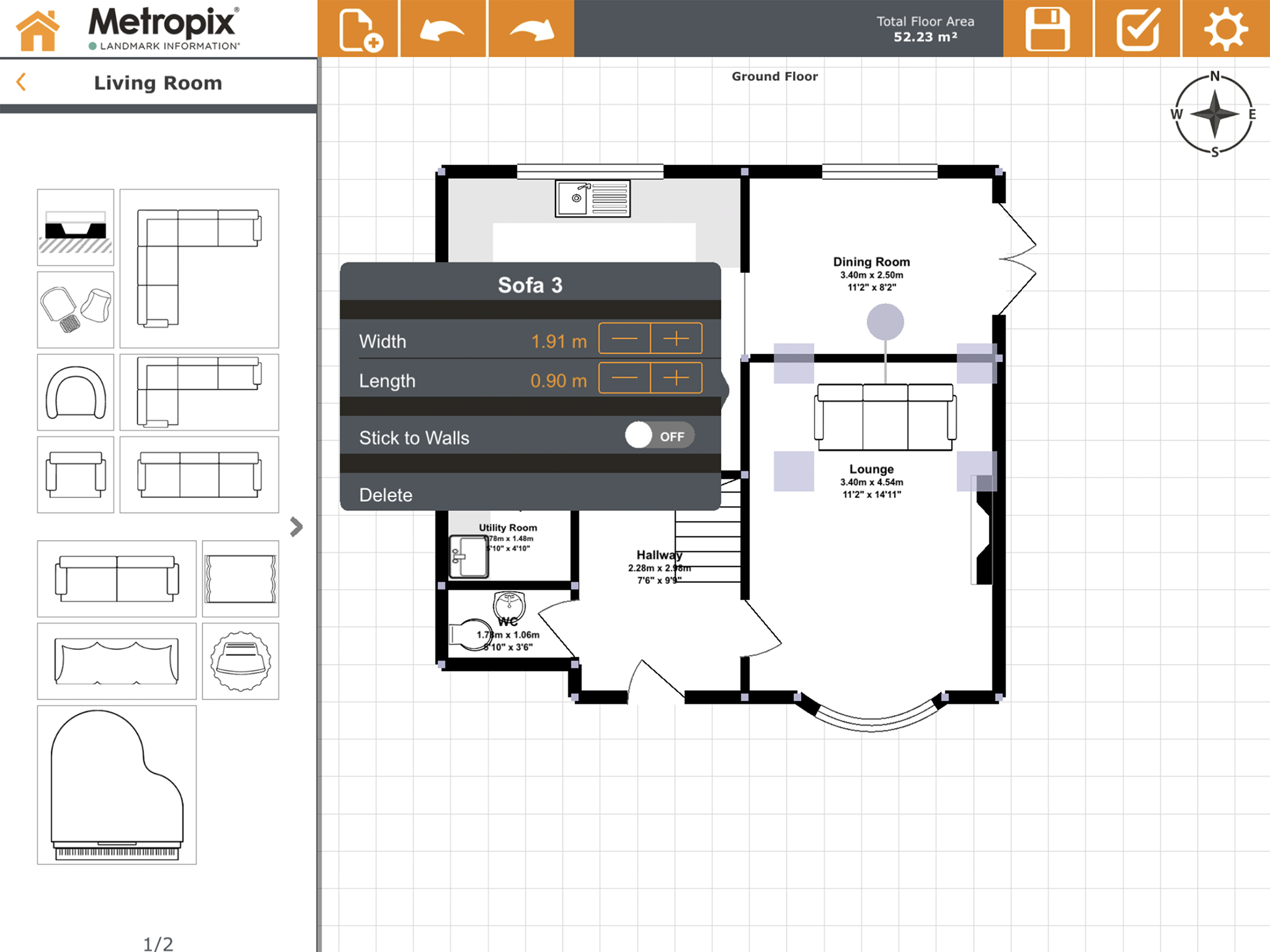This screenshot has width=1270, height=952.
Task: Create a new floor plan document
Action: point(358,29)
